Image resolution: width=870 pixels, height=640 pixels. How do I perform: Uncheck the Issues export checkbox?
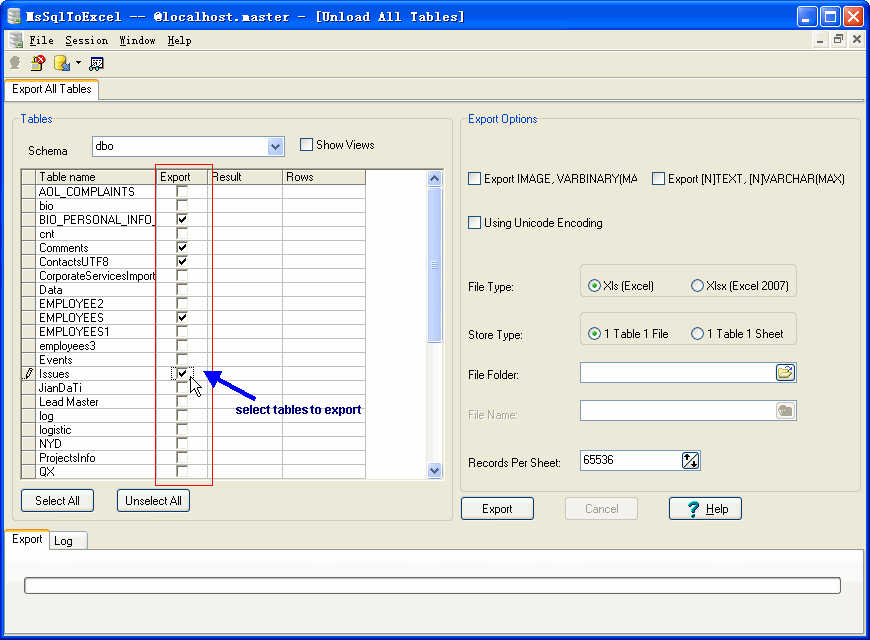coord(182,374)
